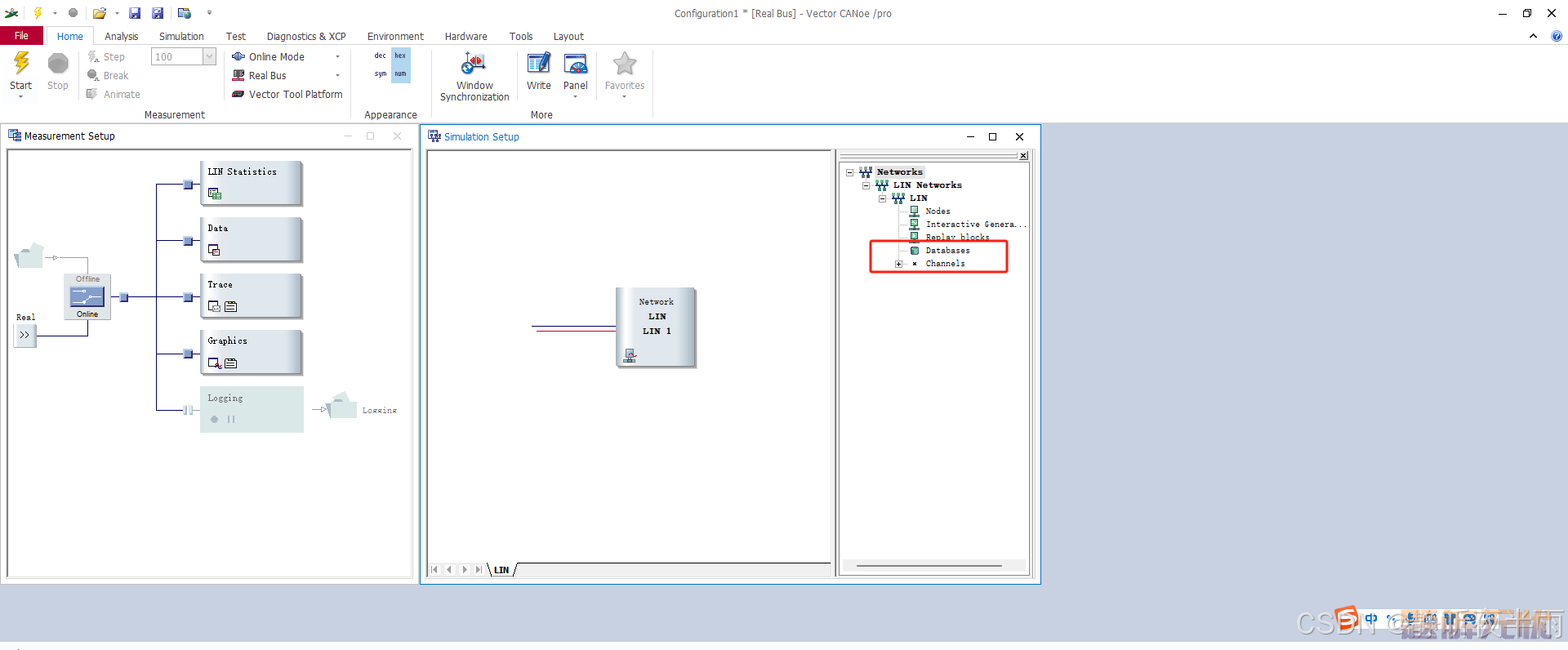Image resolution: width=1568 pixels, height=650 pixels.
Task: Click the help question mark icon
Action: point(1557,36)
